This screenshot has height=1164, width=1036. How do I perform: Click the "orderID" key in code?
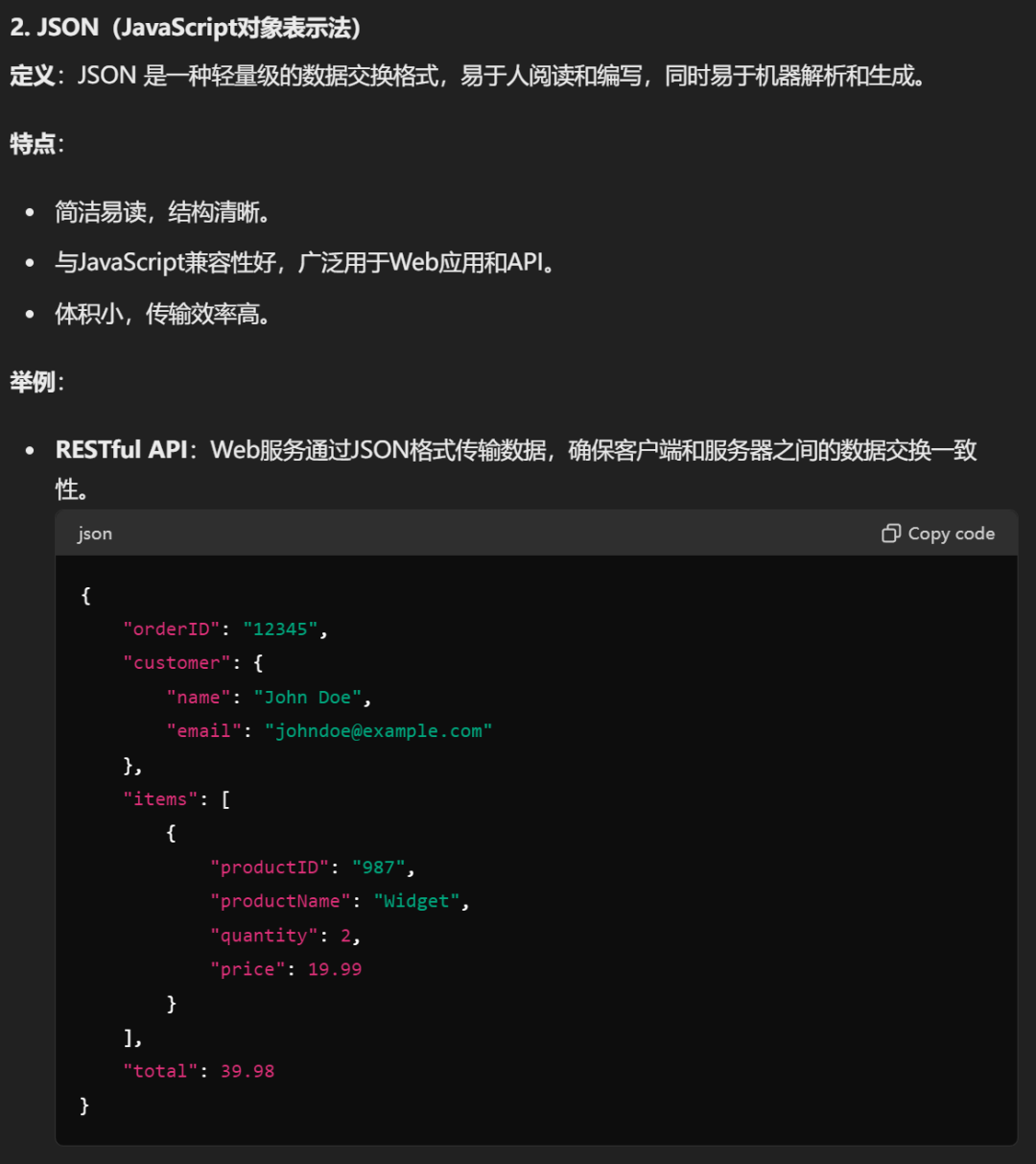click(x=172, y=630)
